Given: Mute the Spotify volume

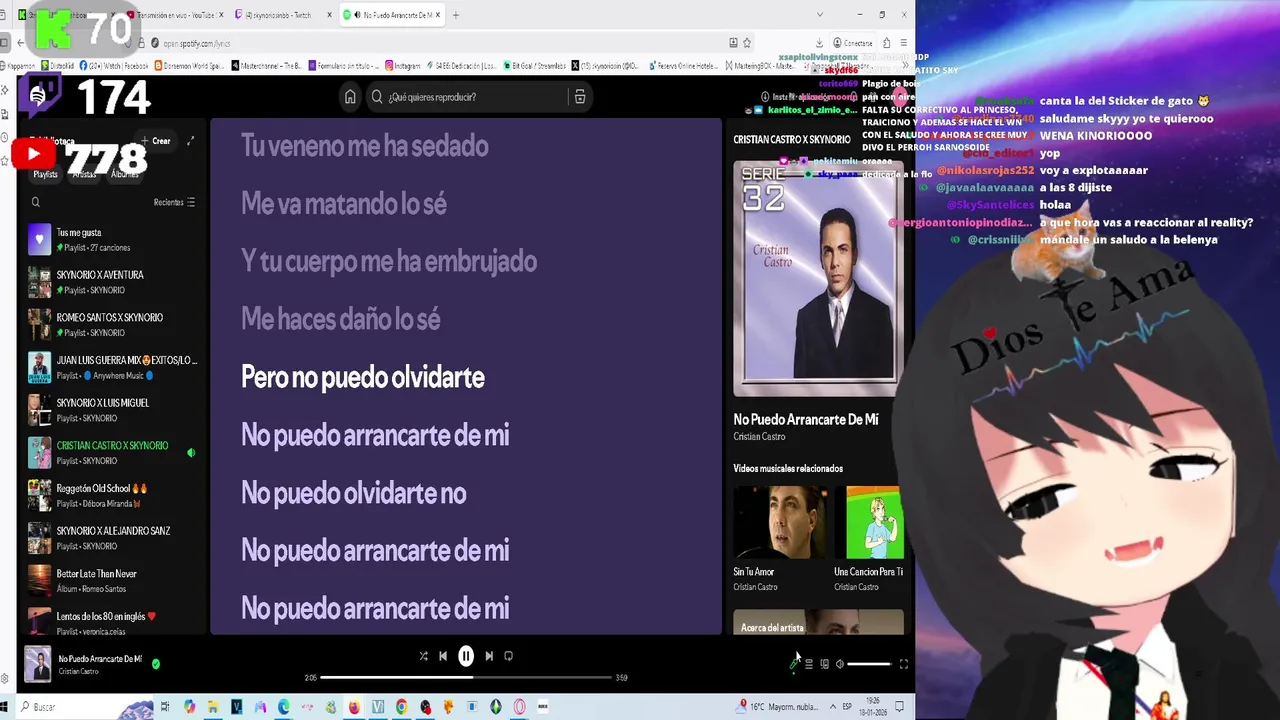Looking at the screenshot, I should (840, 664).
